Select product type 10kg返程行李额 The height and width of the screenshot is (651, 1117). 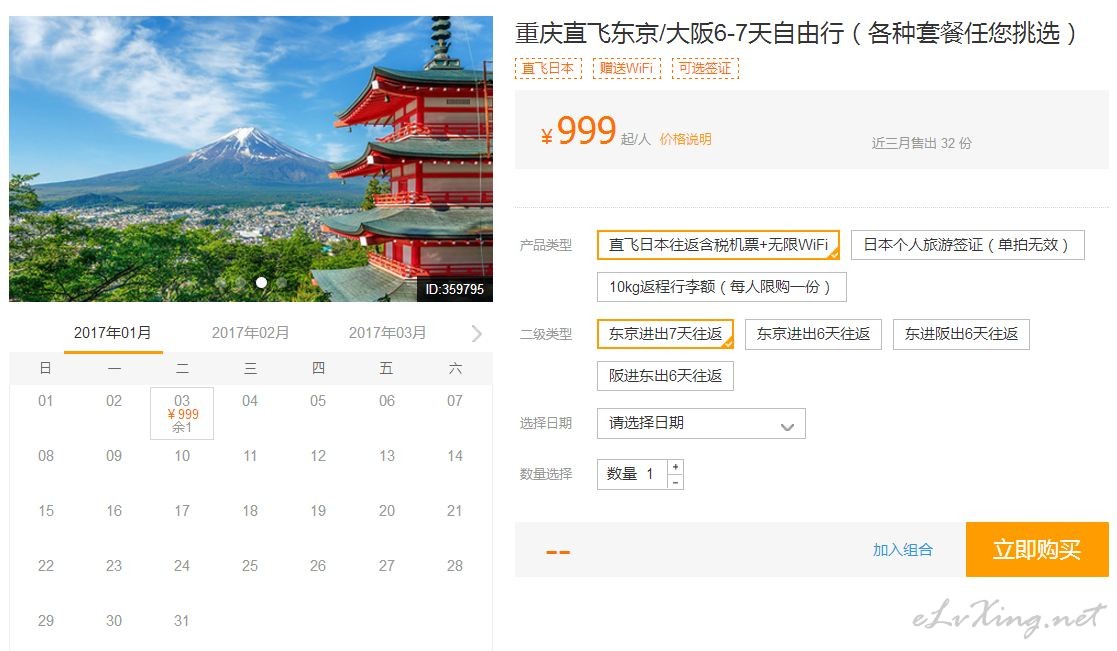[721, 287]
